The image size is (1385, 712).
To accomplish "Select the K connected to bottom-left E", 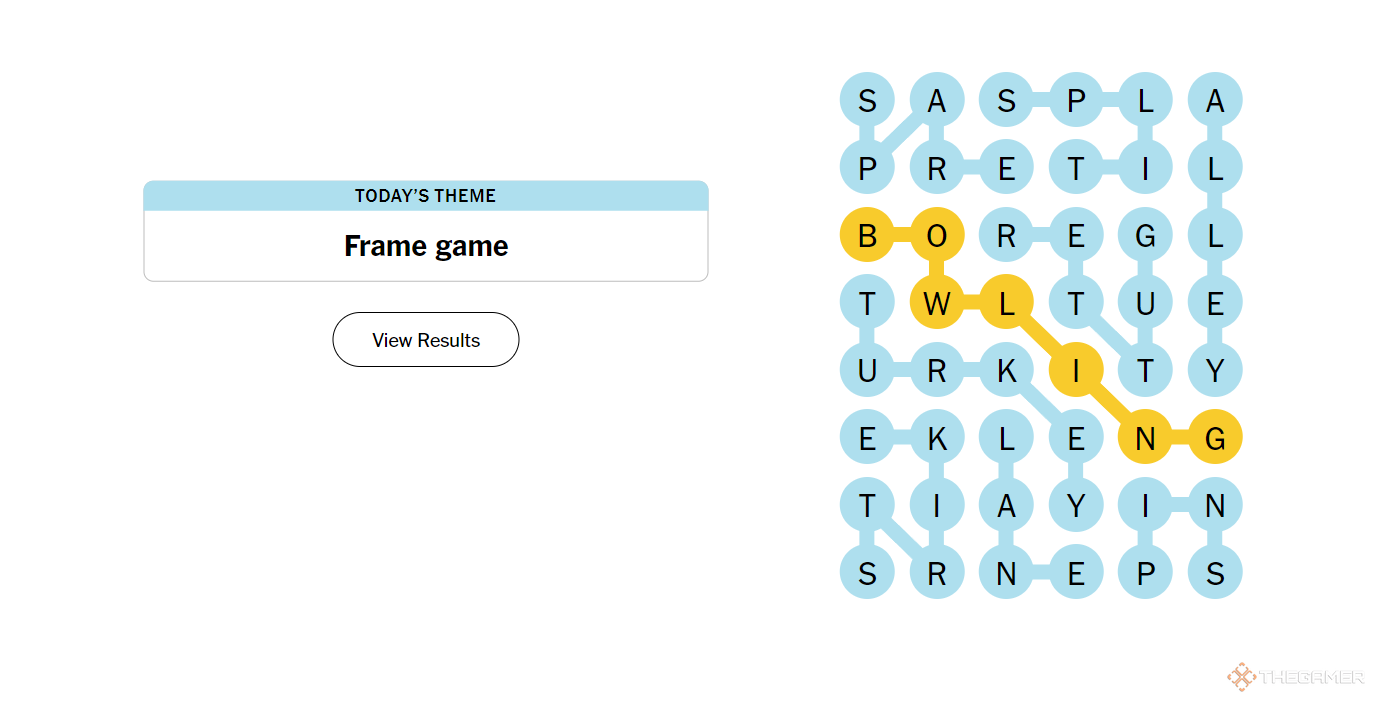I will point(937,438).
